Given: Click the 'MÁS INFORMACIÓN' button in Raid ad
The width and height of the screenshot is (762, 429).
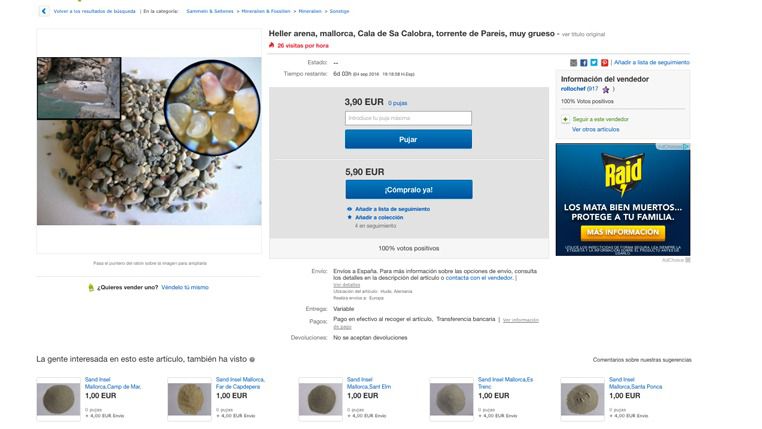Looking at the screenshot, I should [622, 232].
